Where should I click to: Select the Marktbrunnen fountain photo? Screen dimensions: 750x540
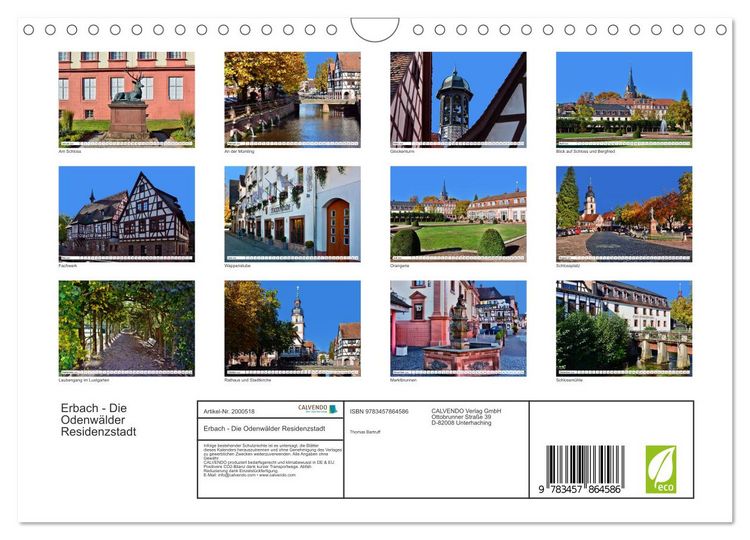[458, 328]
